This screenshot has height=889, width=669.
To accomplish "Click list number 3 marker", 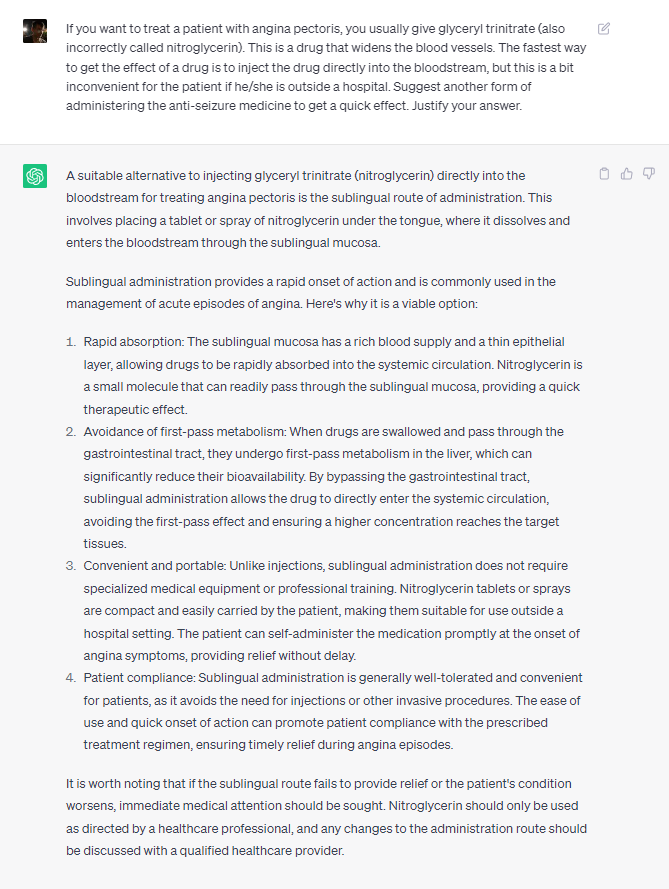I will [x=71, y=566].
